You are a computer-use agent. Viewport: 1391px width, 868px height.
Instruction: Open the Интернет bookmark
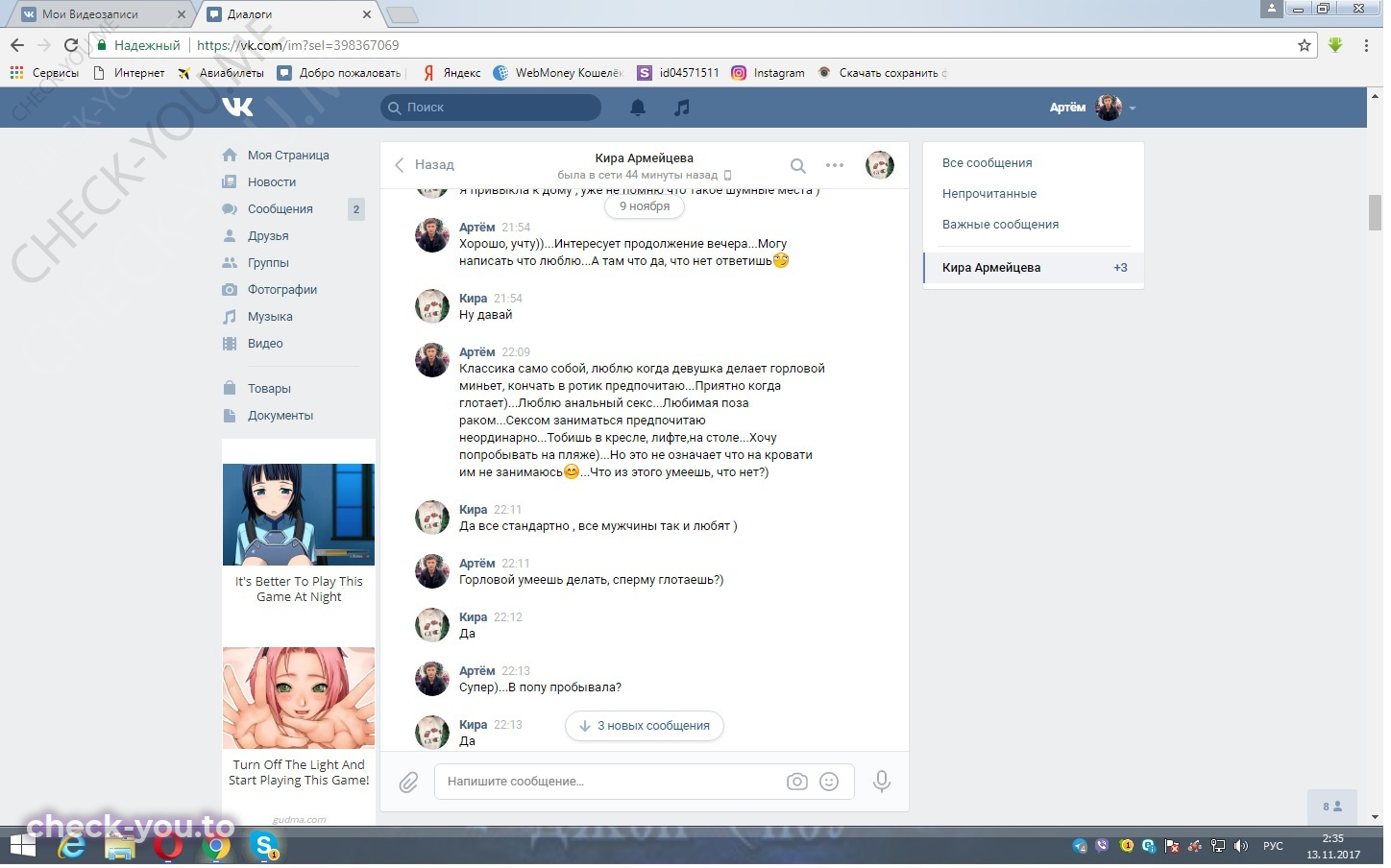pyautogui.click(x=130, y=73)
